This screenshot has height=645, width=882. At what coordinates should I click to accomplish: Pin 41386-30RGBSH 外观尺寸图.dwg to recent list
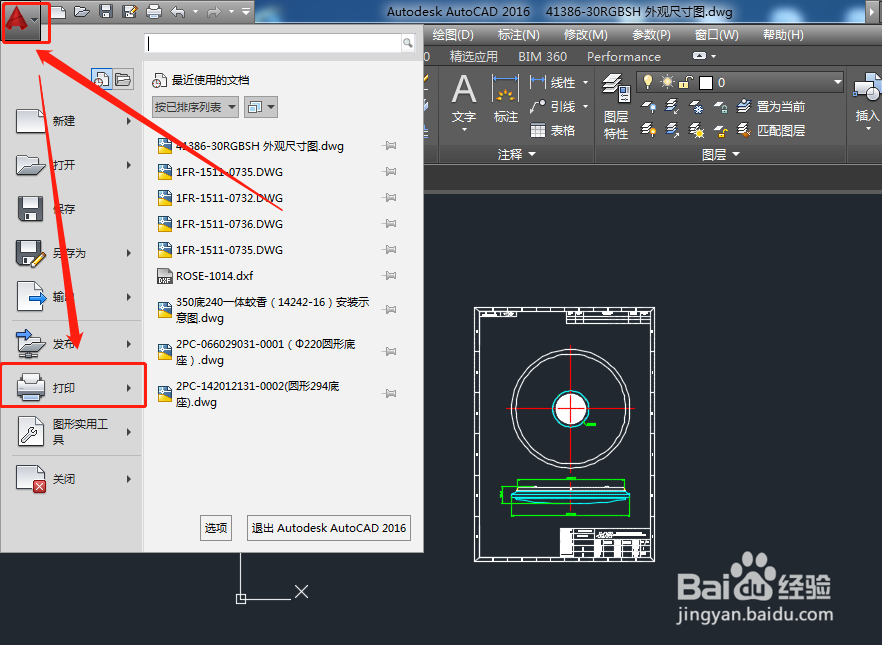[389, 146]
